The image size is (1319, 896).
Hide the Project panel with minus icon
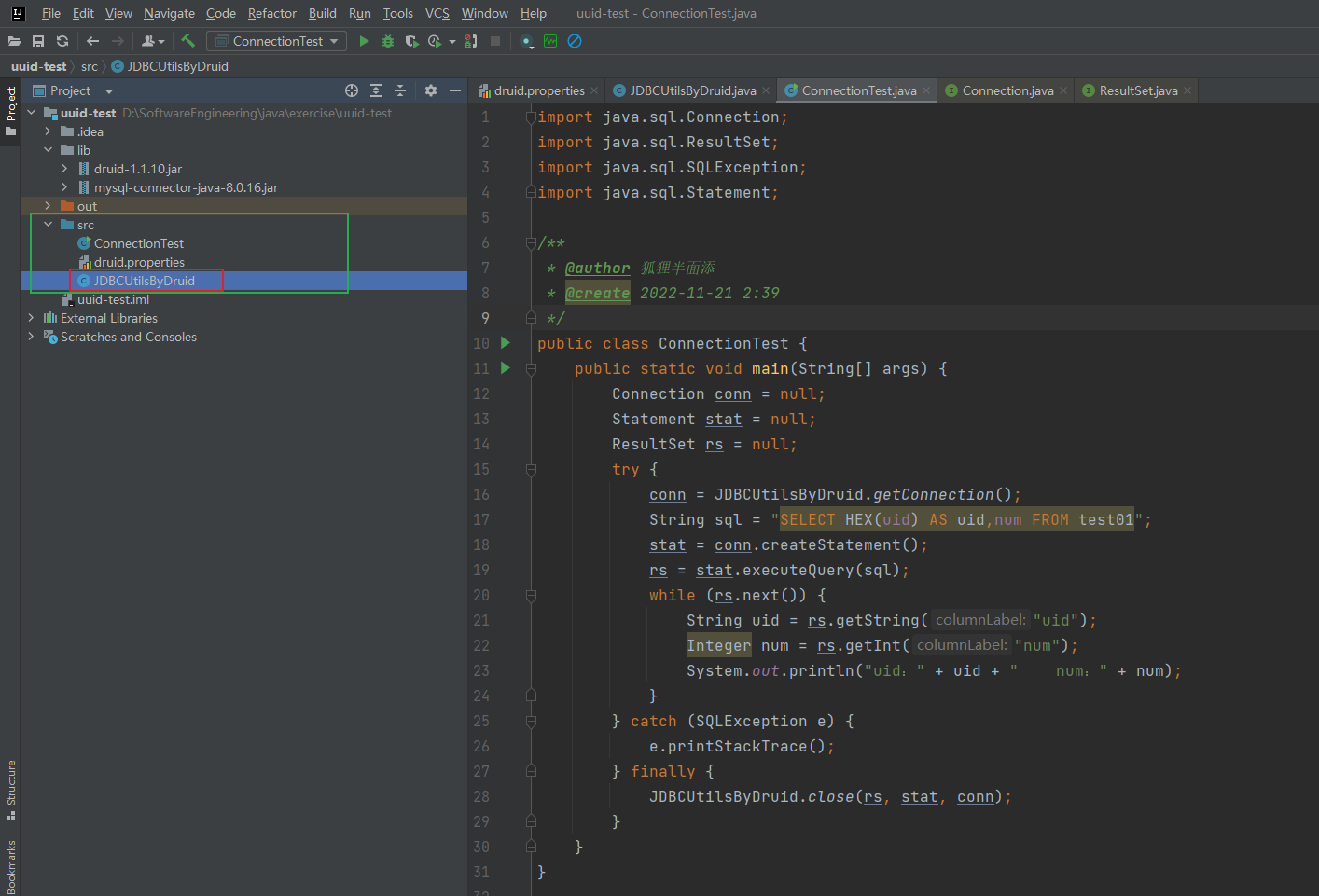point(455,90)
